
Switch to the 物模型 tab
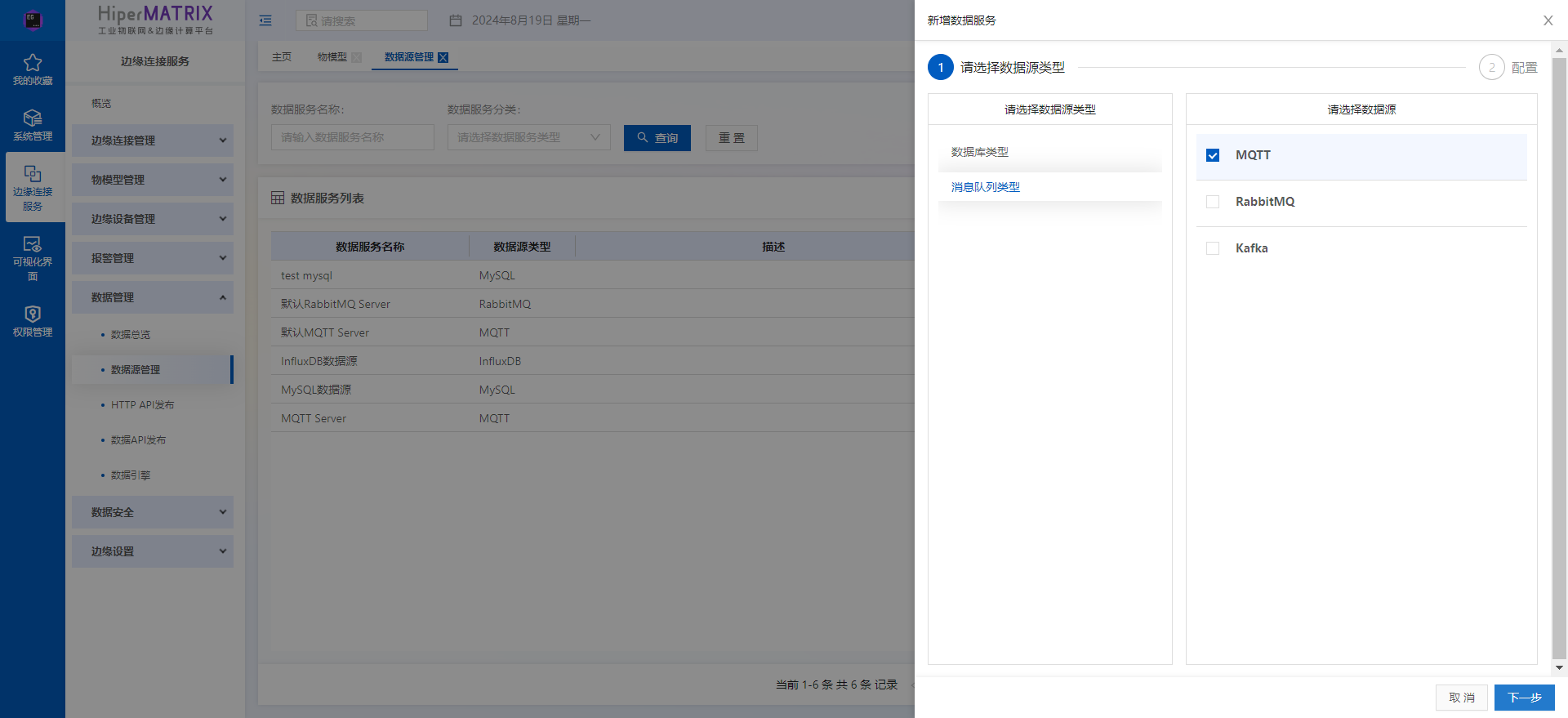332,57
